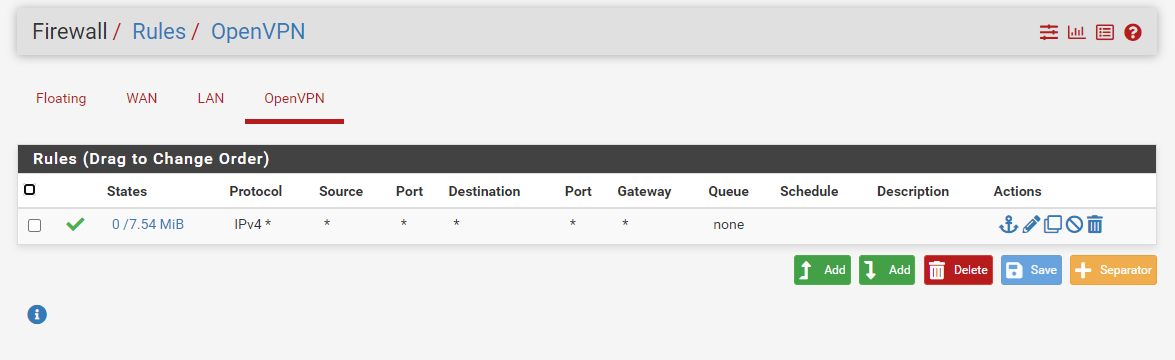
Task: Open the related settings sliders icon
Action: click(1048, 32)
